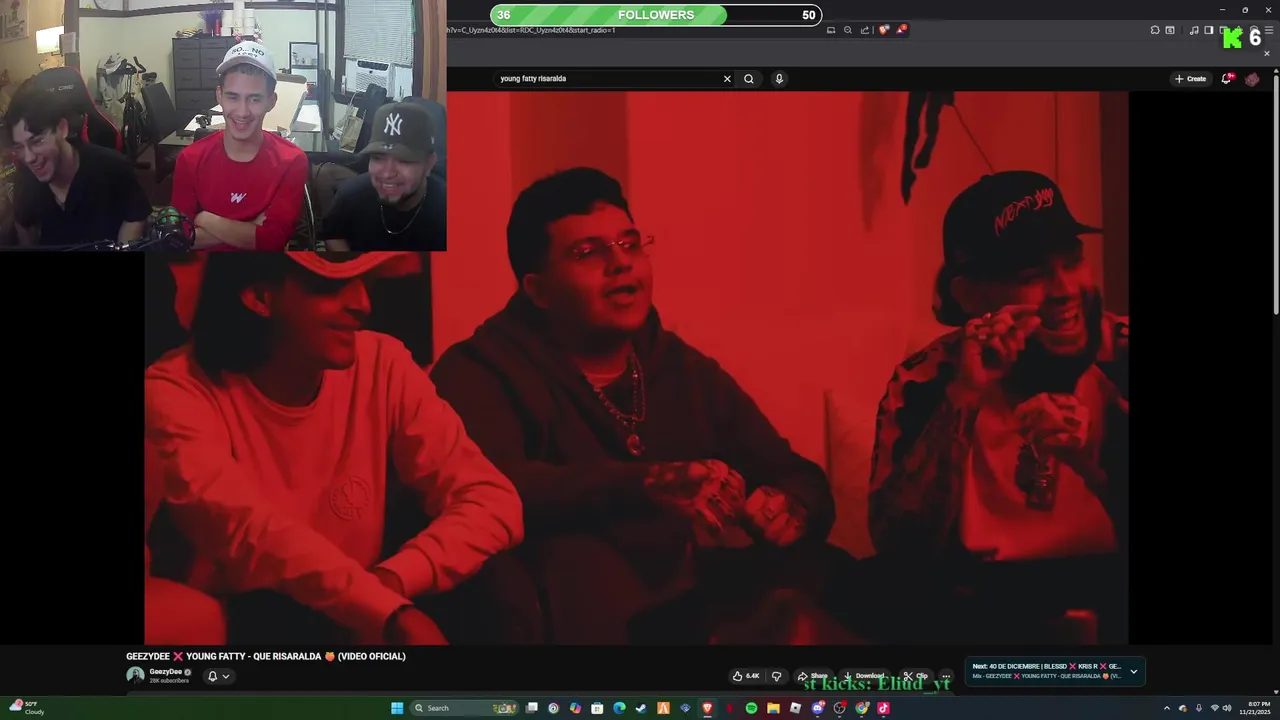The height and width of the screenshot is (720, 1280).
Task: Toggle the GeezyDee notification bell dropdown
Action: click(x=218, y=676)
